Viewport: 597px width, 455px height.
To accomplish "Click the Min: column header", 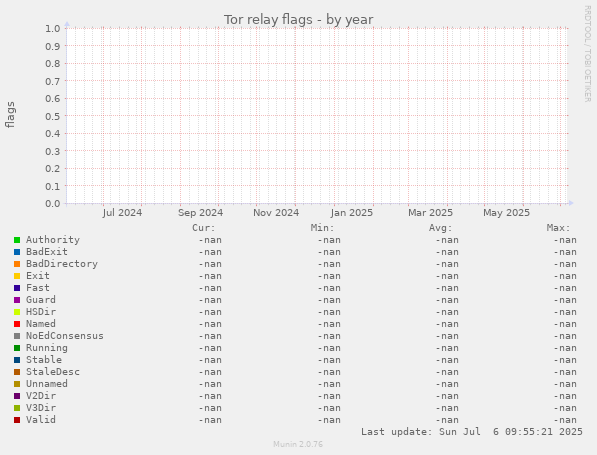I will point(322,228).
